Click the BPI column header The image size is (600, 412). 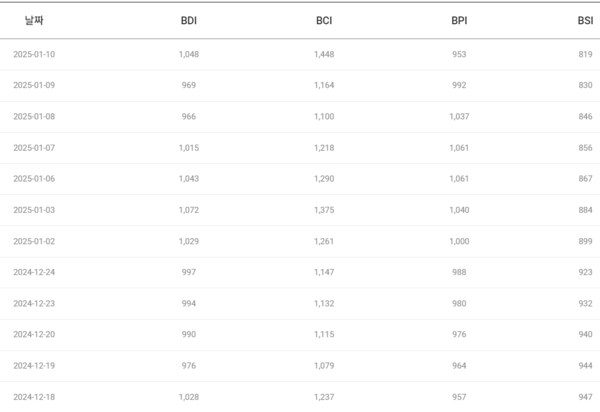(459, 20)
